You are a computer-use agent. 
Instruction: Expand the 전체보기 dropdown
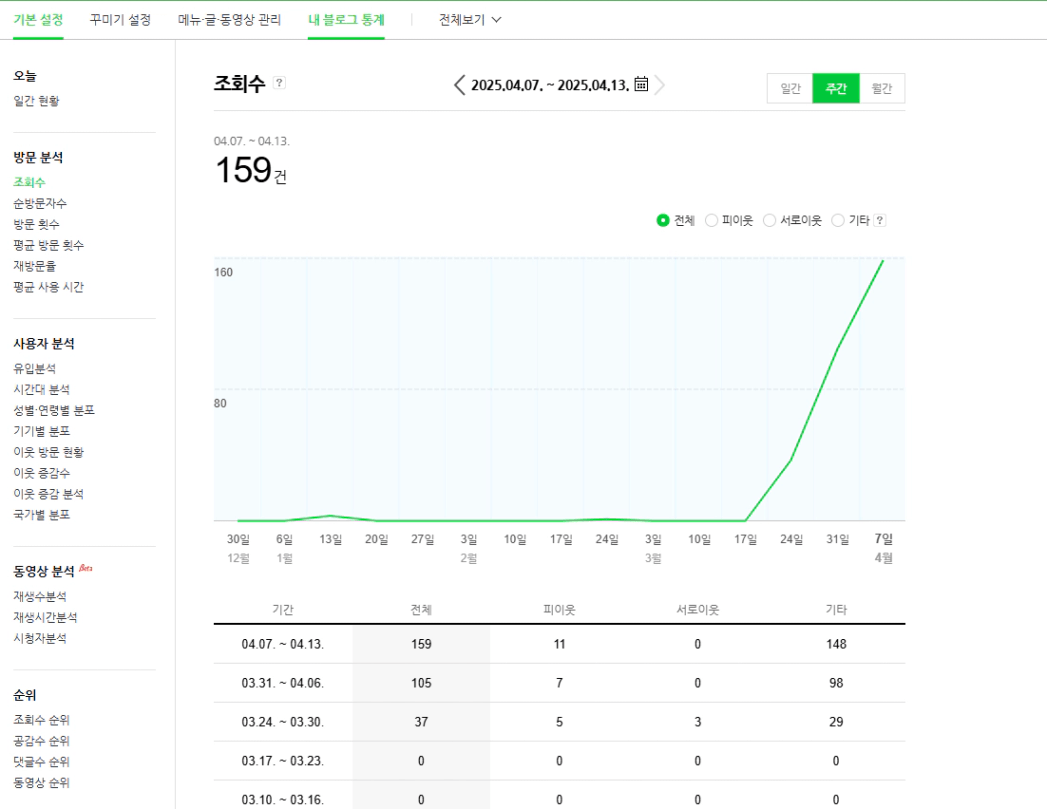469,20
